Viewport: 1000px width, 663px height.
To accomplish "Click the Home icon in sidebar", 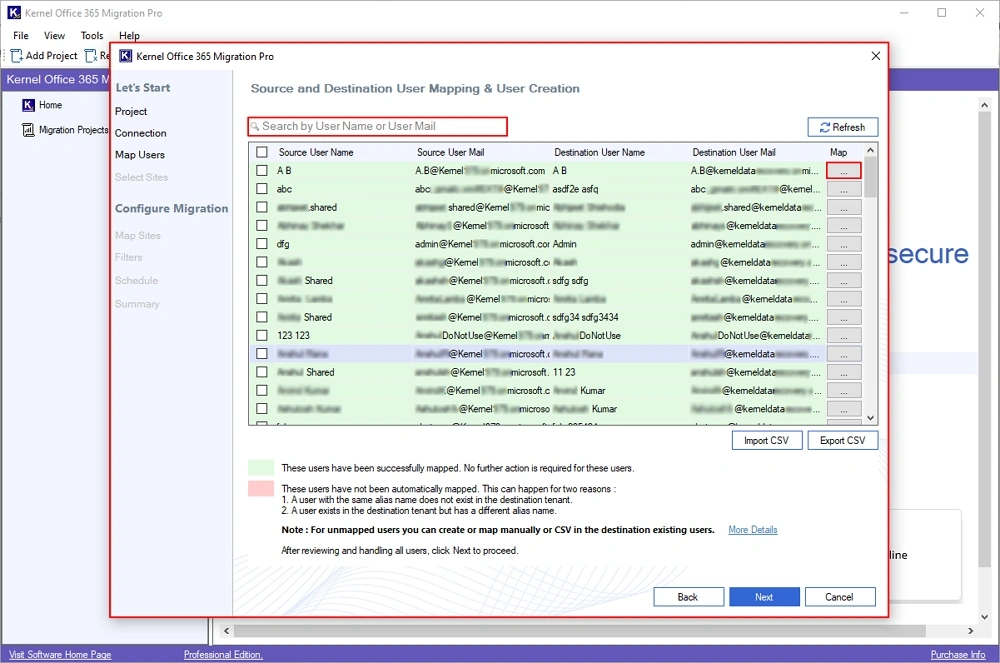I will pyautogui.click(x=29, y=105).
